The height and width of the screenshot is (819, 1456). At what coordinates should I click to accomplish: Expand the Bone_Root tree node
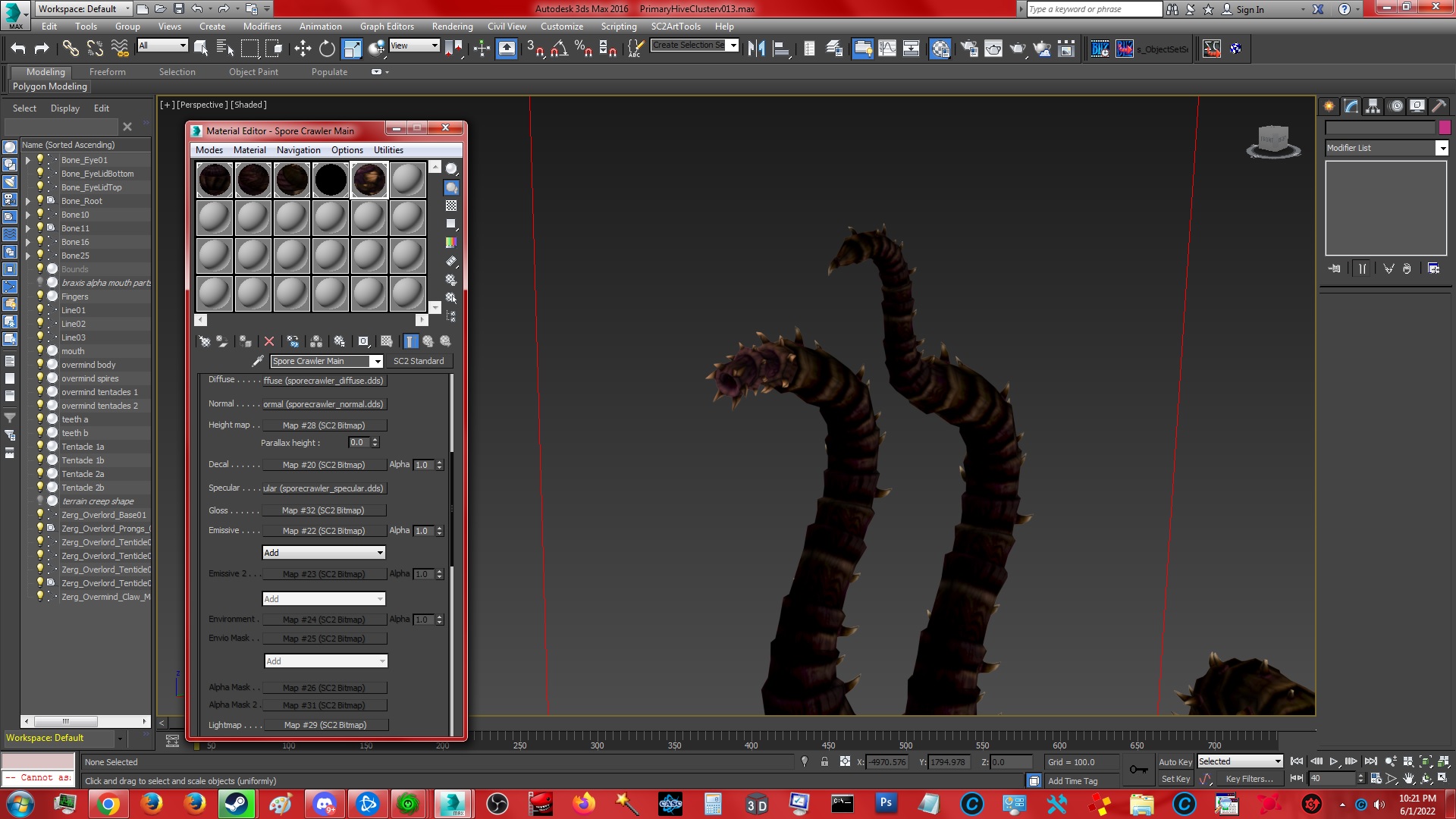coord(28,201)
